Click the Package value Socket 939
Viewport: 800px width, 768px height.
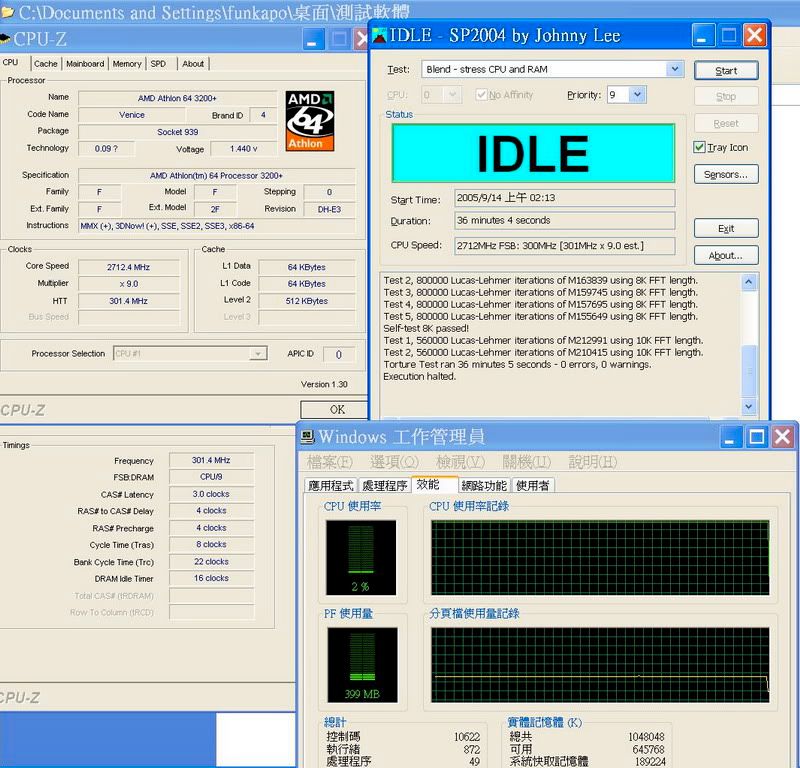pyautogui.click(x=178, y=132)
